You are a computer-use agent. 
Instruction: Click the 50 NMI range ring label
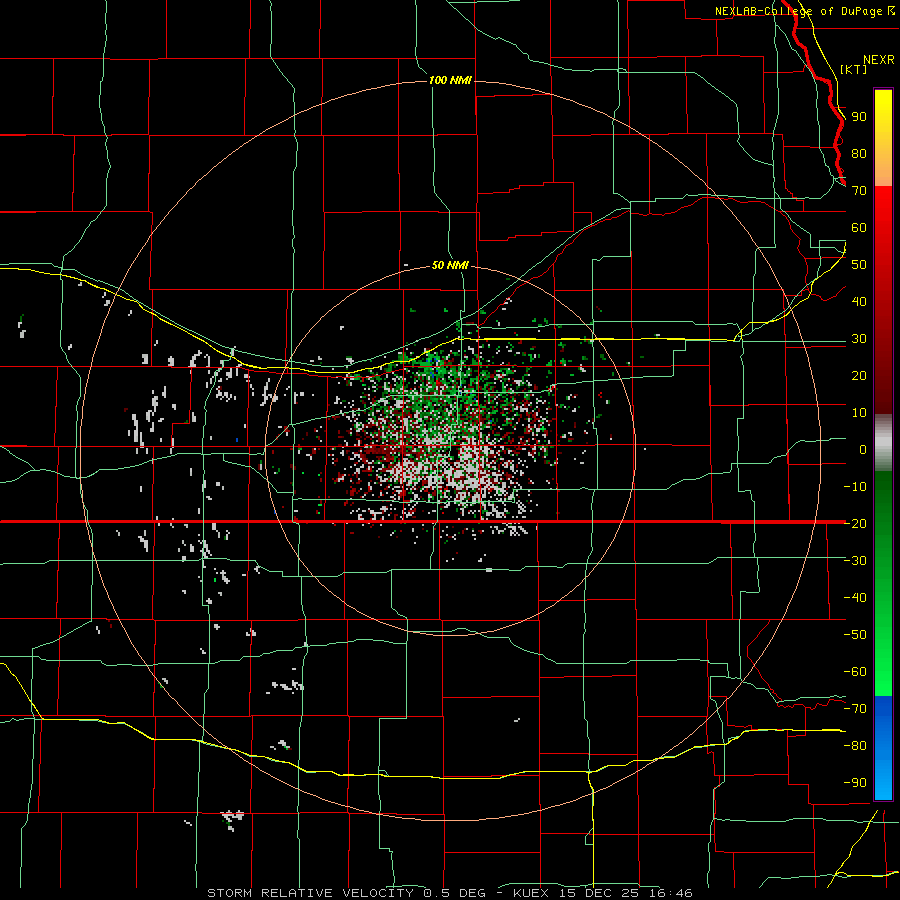pyautogui.click(x=450, y=265)
